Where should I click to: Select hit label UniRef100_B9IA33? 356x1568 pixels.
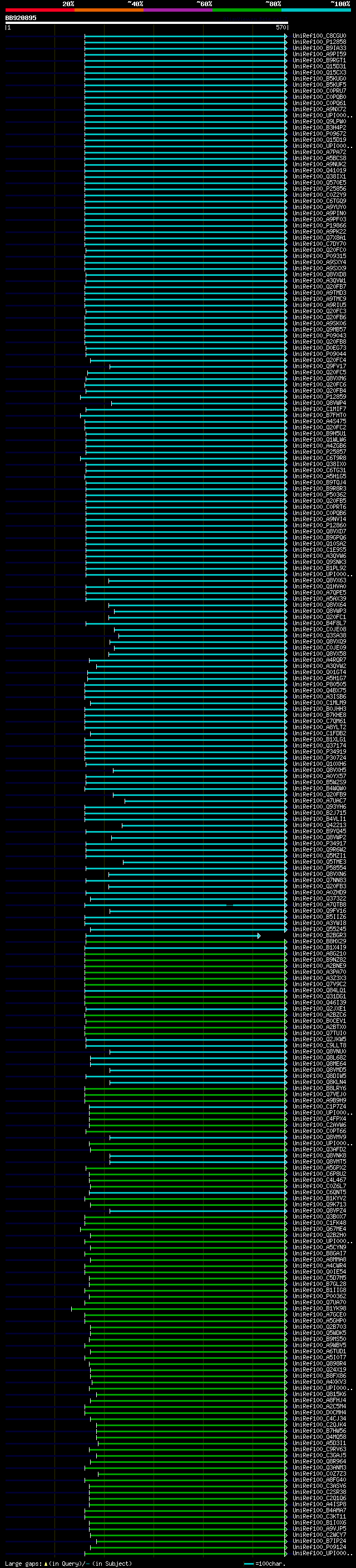pos(319,48)
